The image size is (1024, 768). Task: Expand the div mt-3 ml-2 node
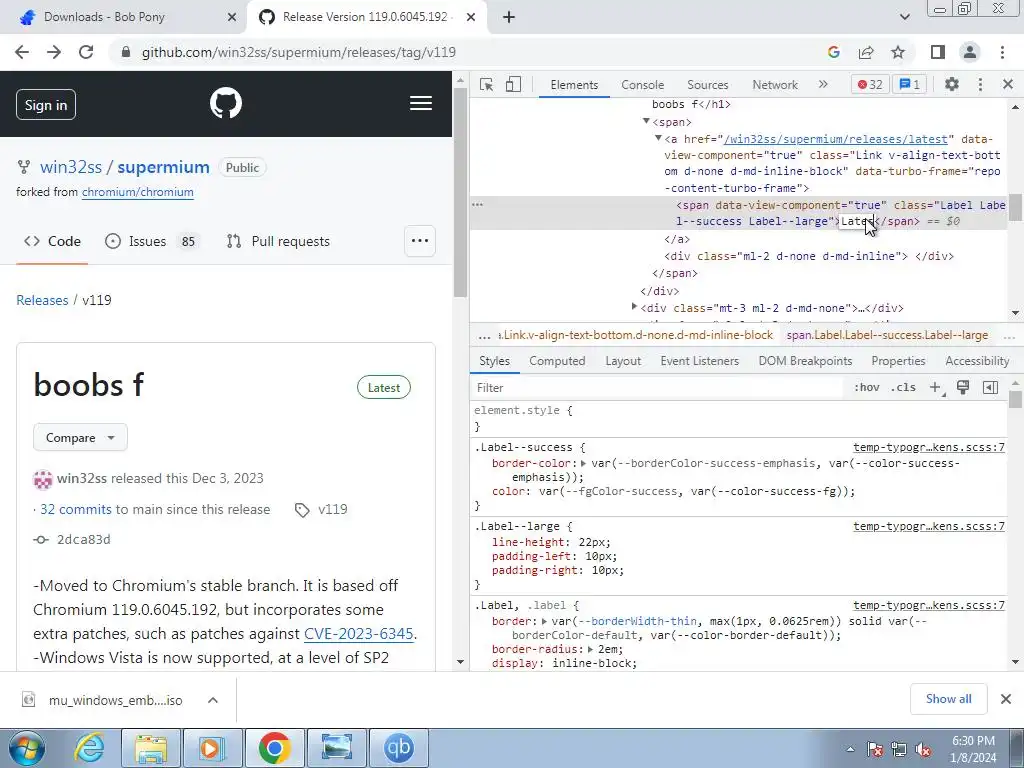[x=633, y=307]
